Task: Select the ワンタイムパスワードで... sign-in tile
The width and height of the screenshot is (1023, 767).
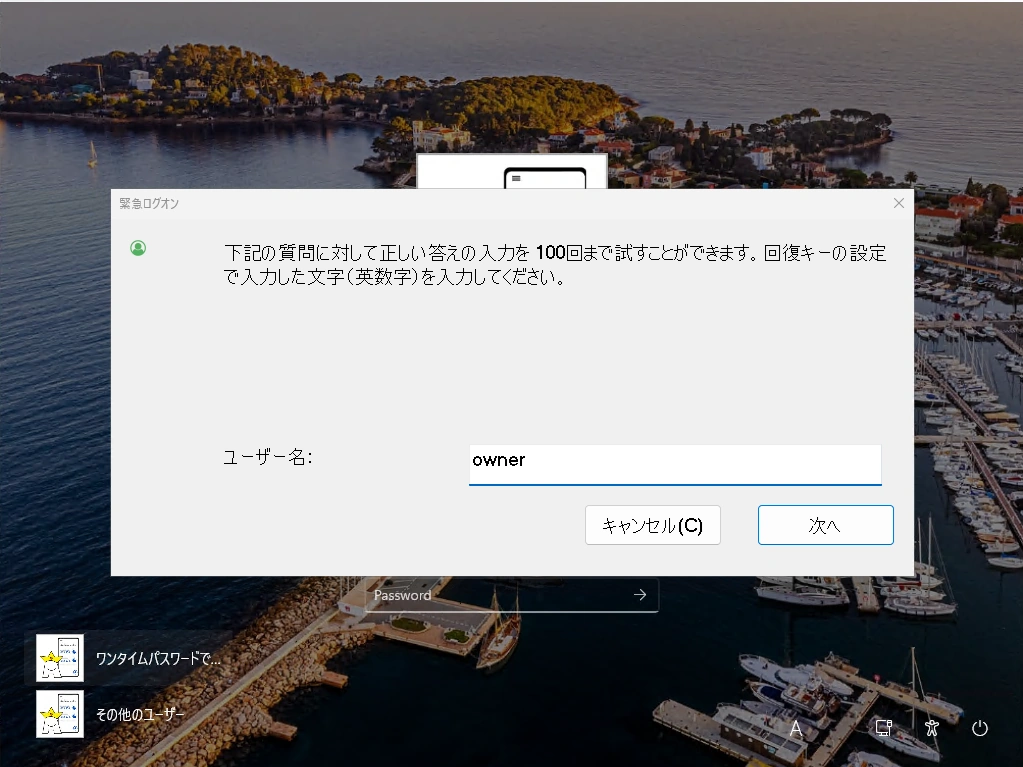Action: 127,658
